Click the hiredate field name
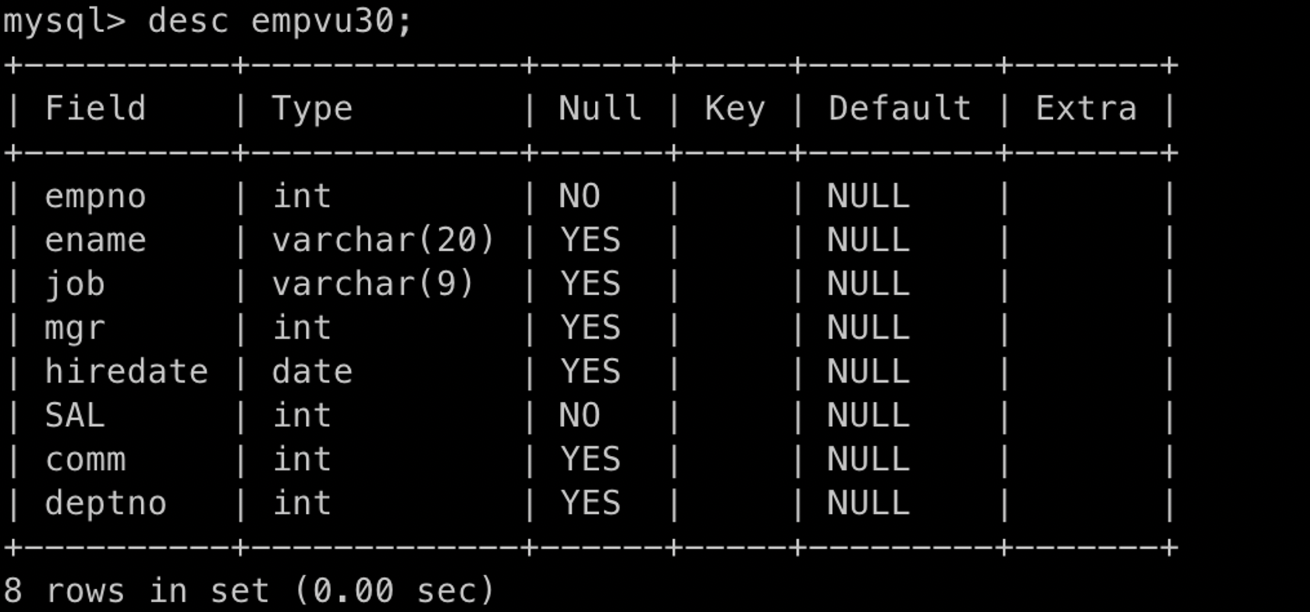The height and width of the screenshot is (612, 1310). pos(126,372)
